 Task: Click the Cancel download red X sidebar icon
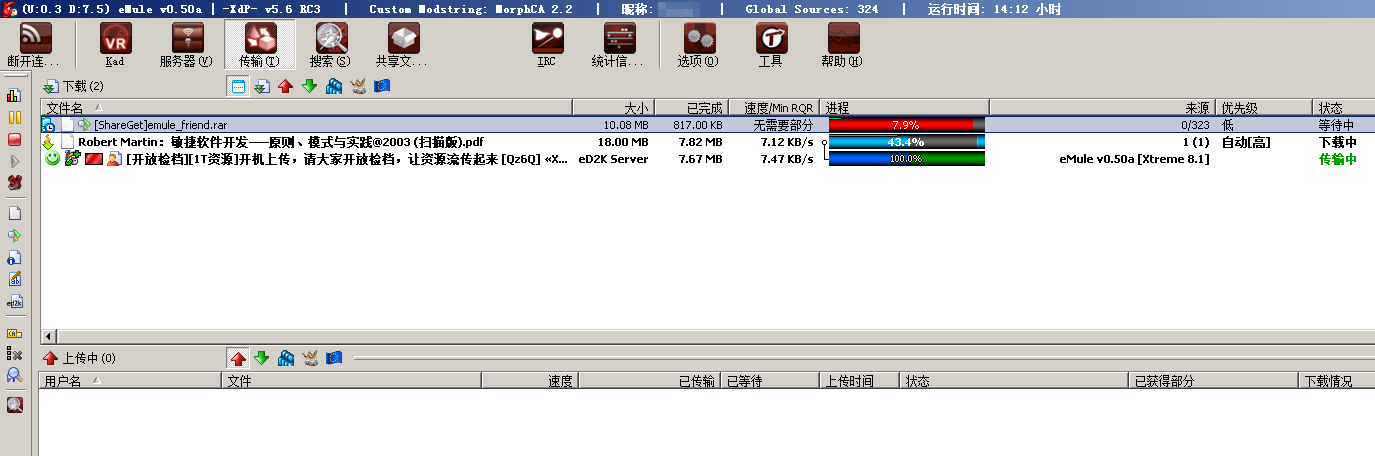coord(14,182)
